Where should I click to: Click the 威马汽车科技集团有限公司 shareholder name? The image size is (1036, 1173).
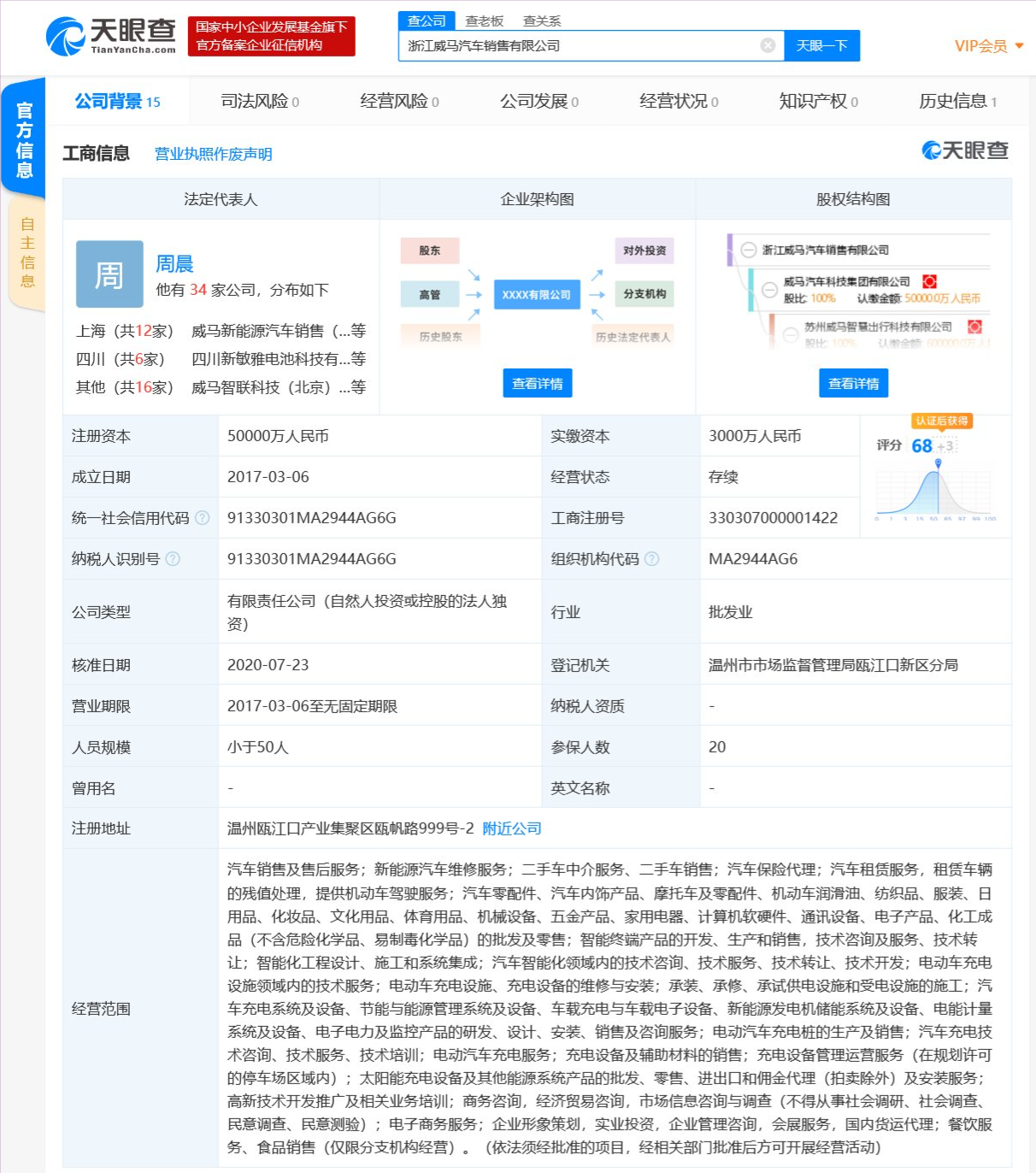[x=847, y=281]
